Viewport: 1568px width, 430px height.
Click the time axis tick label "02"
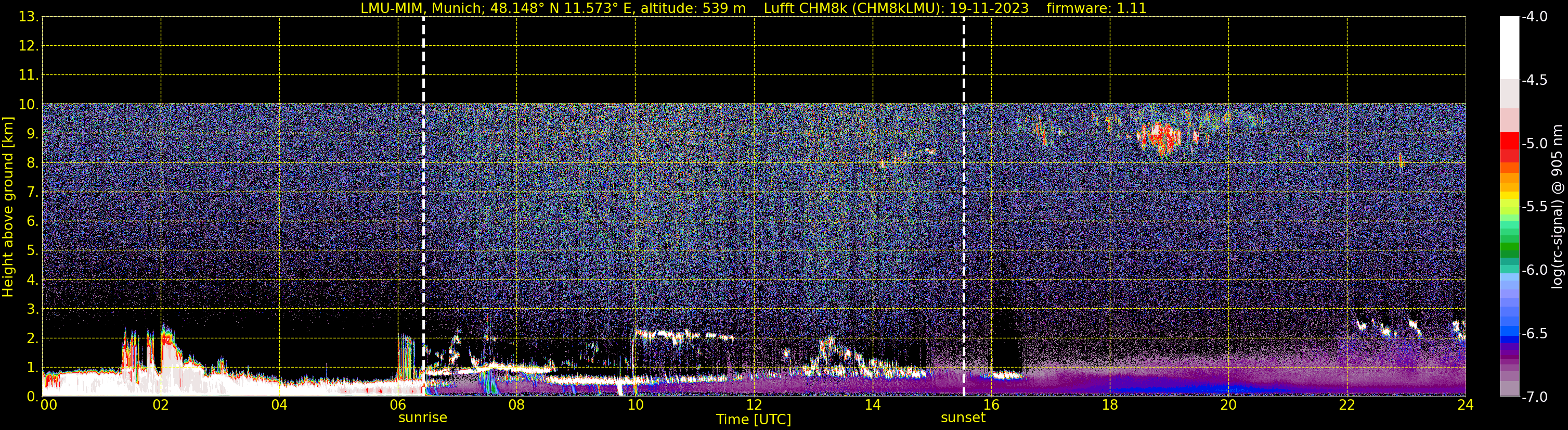point(161,405)
